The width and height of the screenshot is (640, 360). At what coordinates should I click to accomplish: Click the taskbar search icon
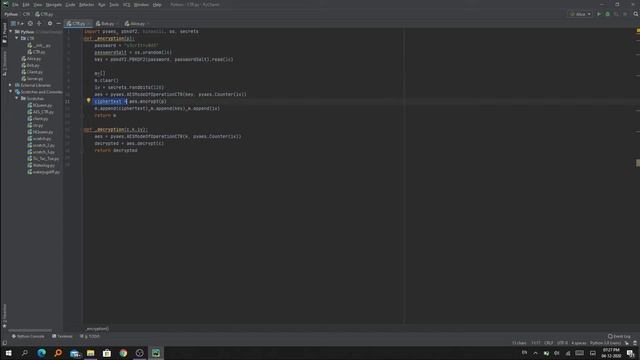coord(24,353)
